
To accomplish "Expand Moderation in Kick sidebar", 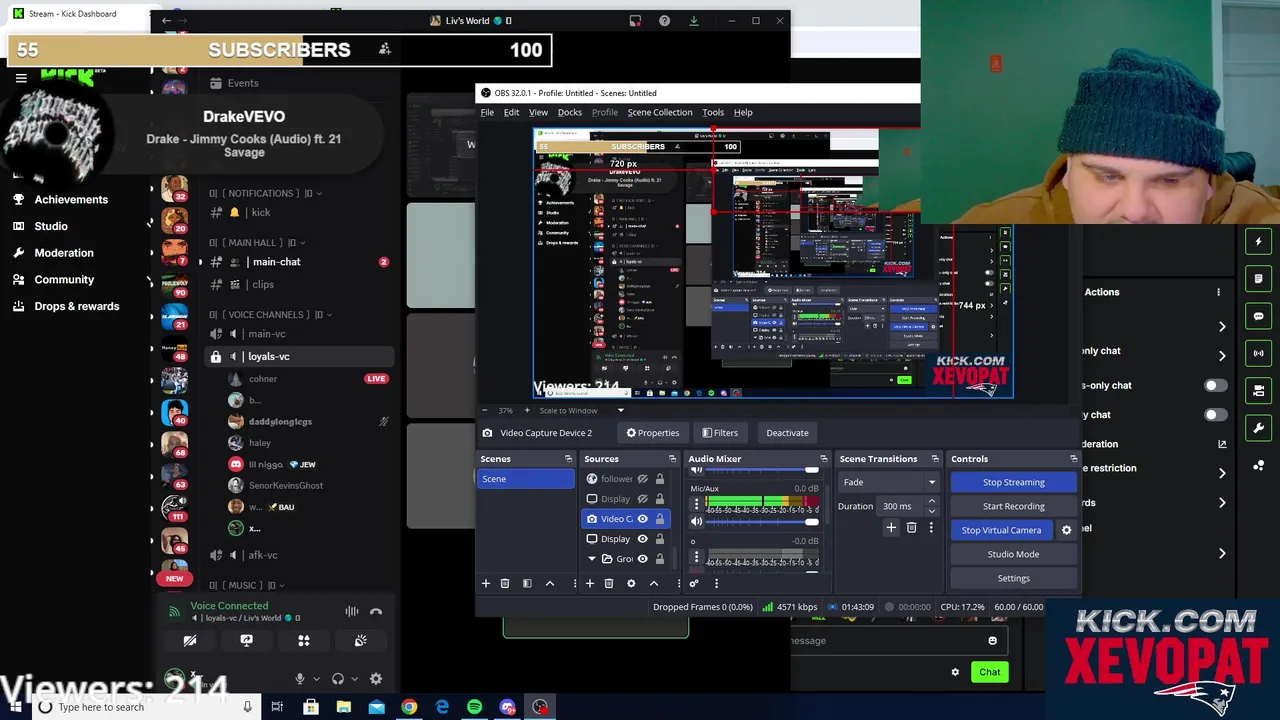I will point(64,253).
